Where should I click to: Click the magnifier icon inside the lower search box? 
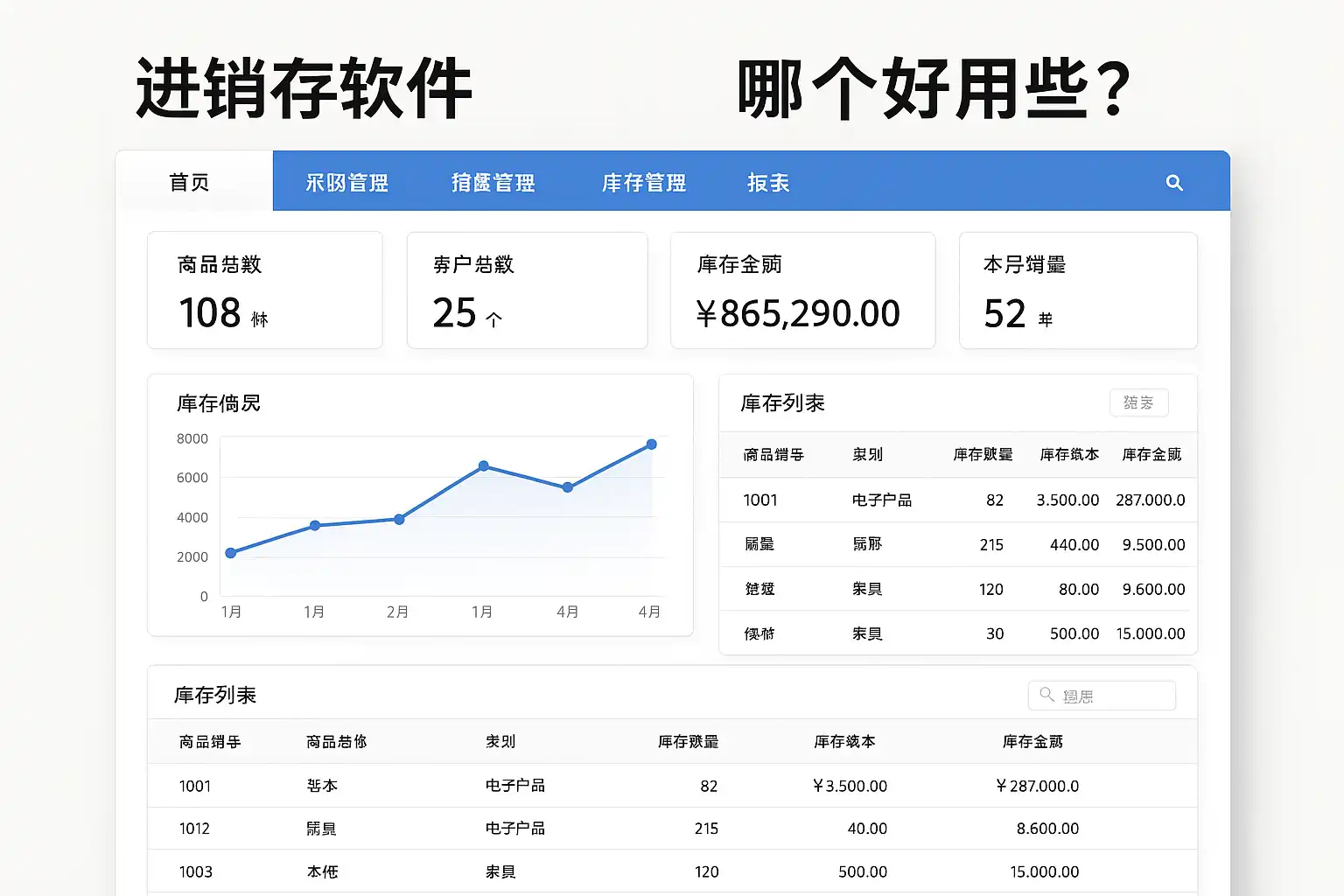click(1046, 695)
